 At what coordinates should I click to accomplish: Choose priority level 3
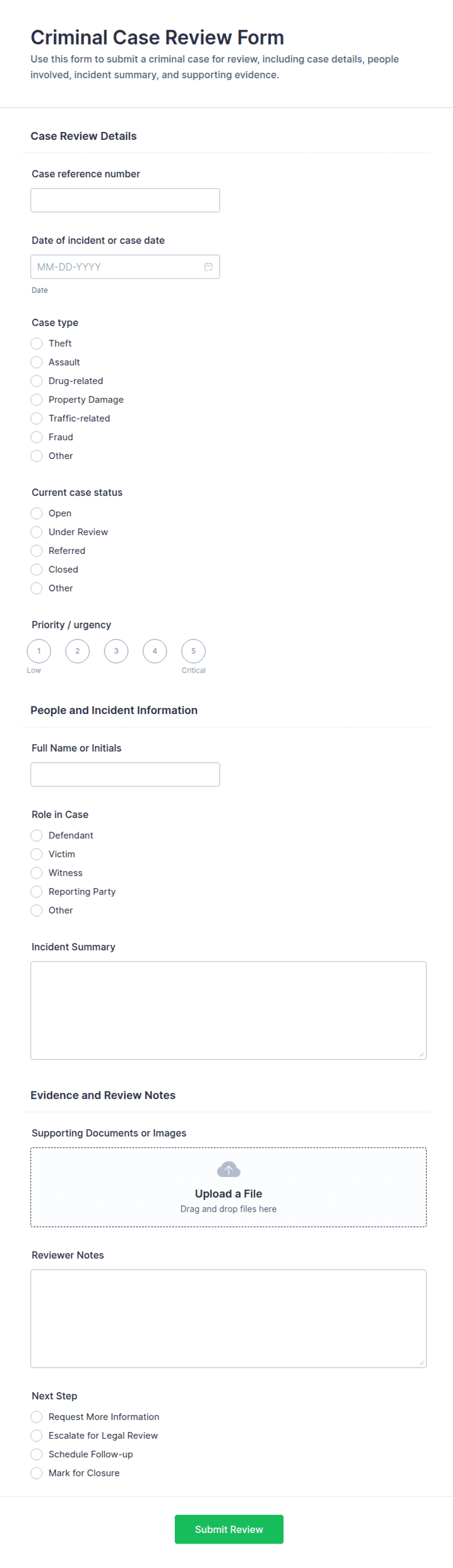click(116, 651)
